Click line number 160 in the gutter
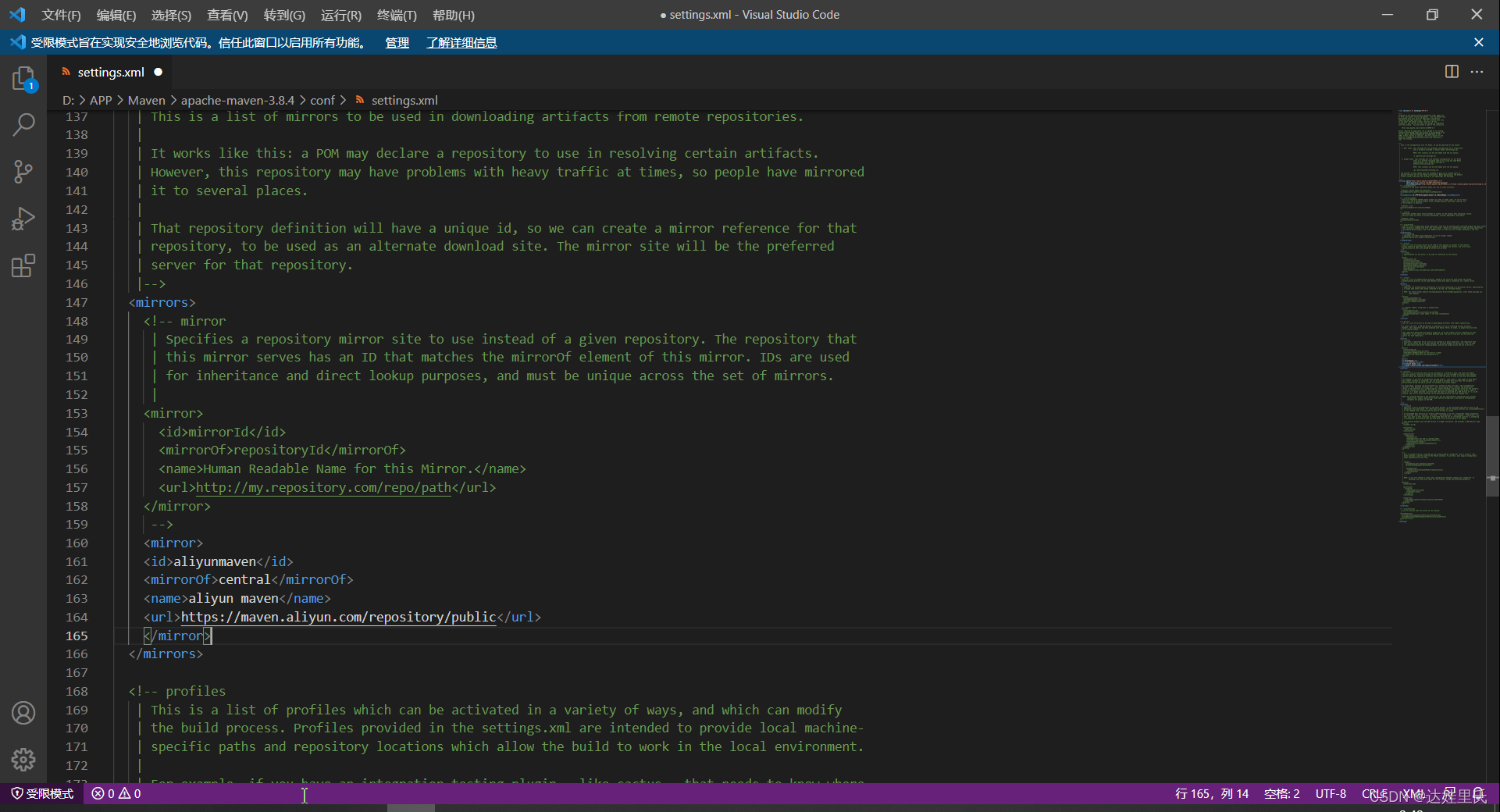Screen dimensions: 1500x812 click(77, 543)
